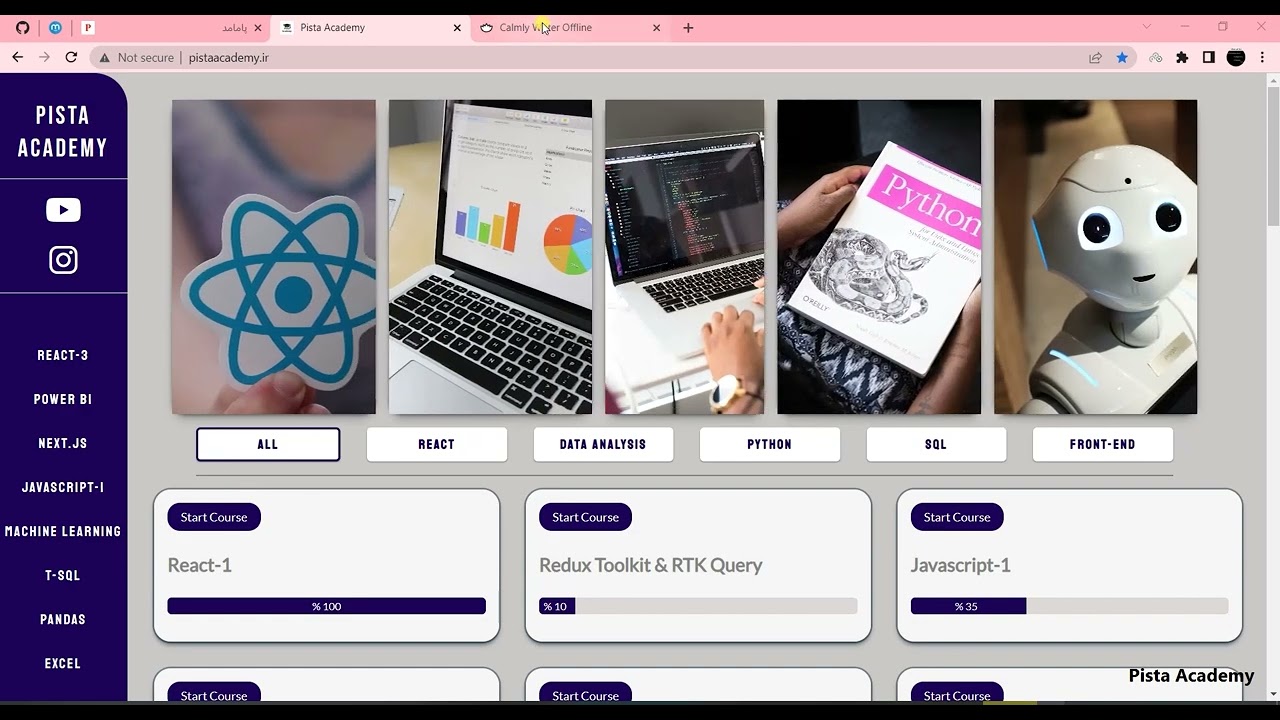Click the React-1 100% progress bar
The image size is (1280, 720).
(326, 606)
